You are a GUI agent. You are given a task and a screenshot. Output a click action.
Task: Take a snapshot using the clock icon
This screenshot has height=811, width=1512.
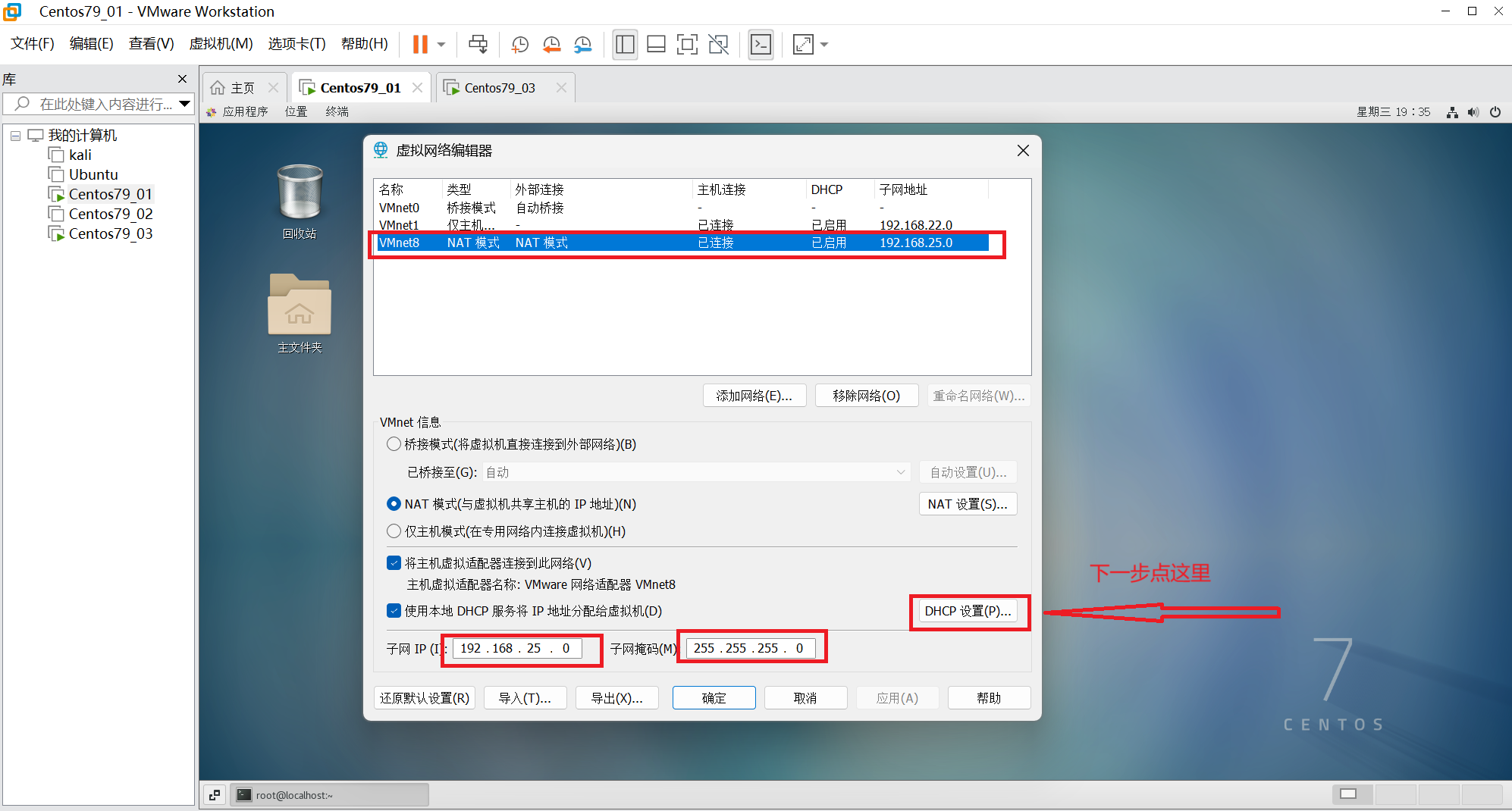click(x=519, y=45)
